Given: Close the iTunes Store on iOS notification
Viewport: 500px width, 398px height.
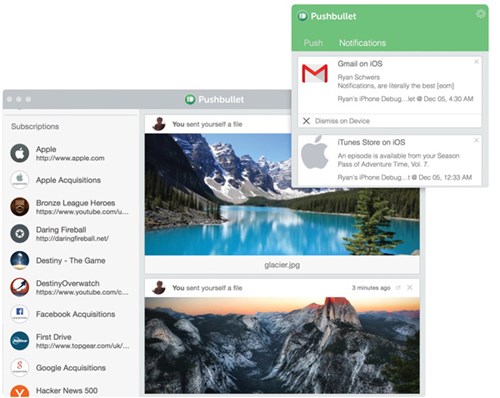Looking at the screenshot, I should click(476, 140).
